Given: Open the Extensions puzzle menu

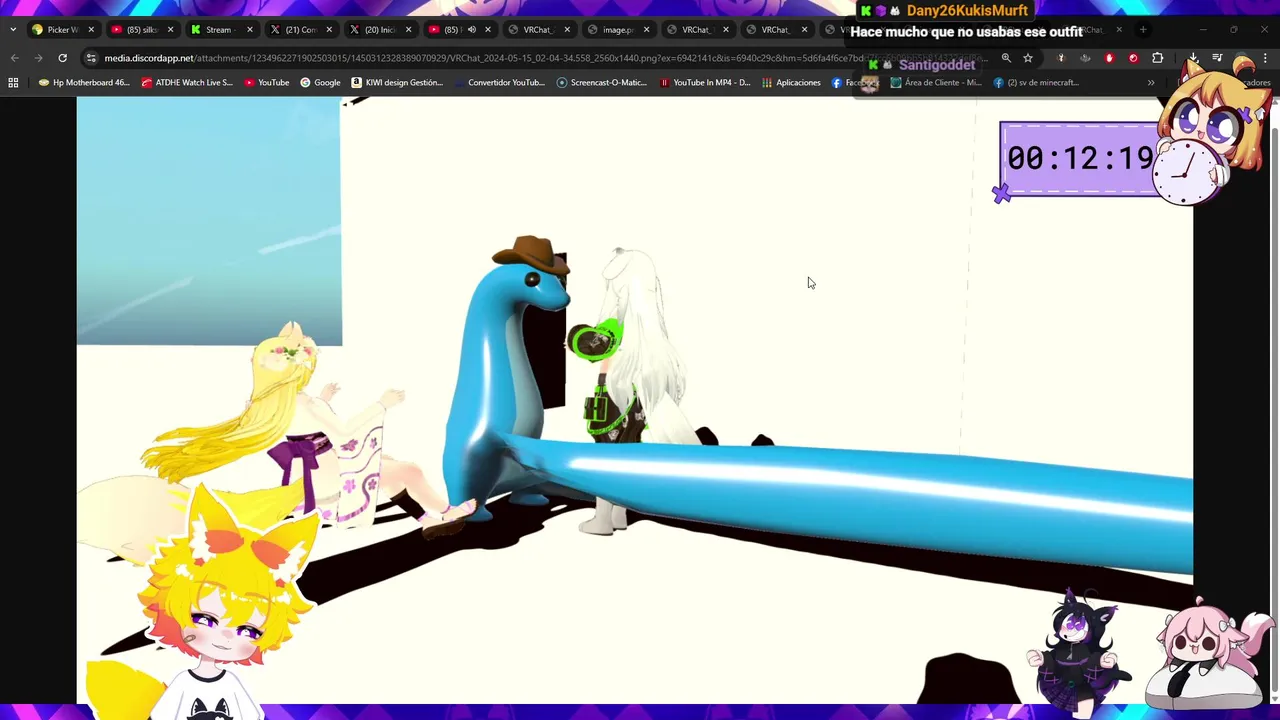Looking at the screenshot, I should tap(1157, 58).
